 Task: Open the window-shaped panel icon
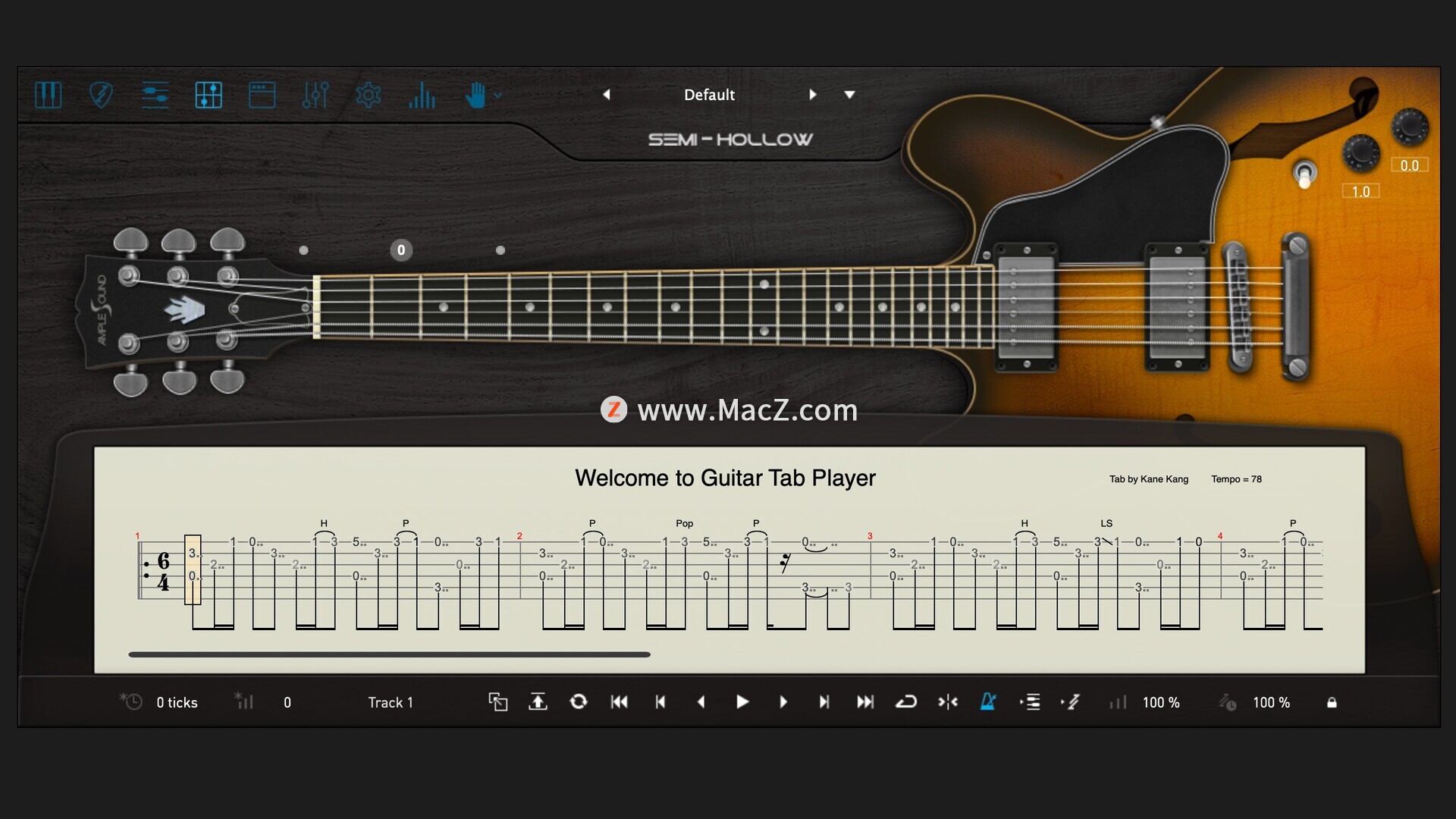click(x=262, y=95)
